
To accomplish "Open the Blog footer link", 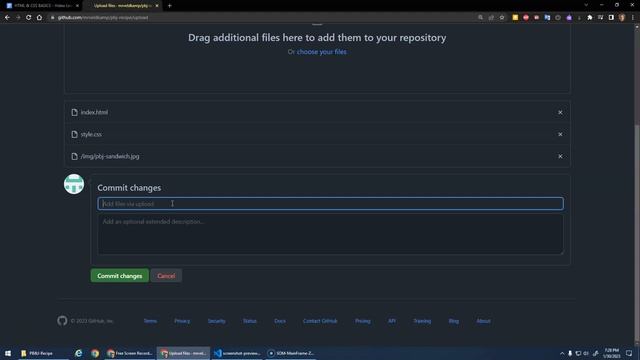I will [453, 321].
